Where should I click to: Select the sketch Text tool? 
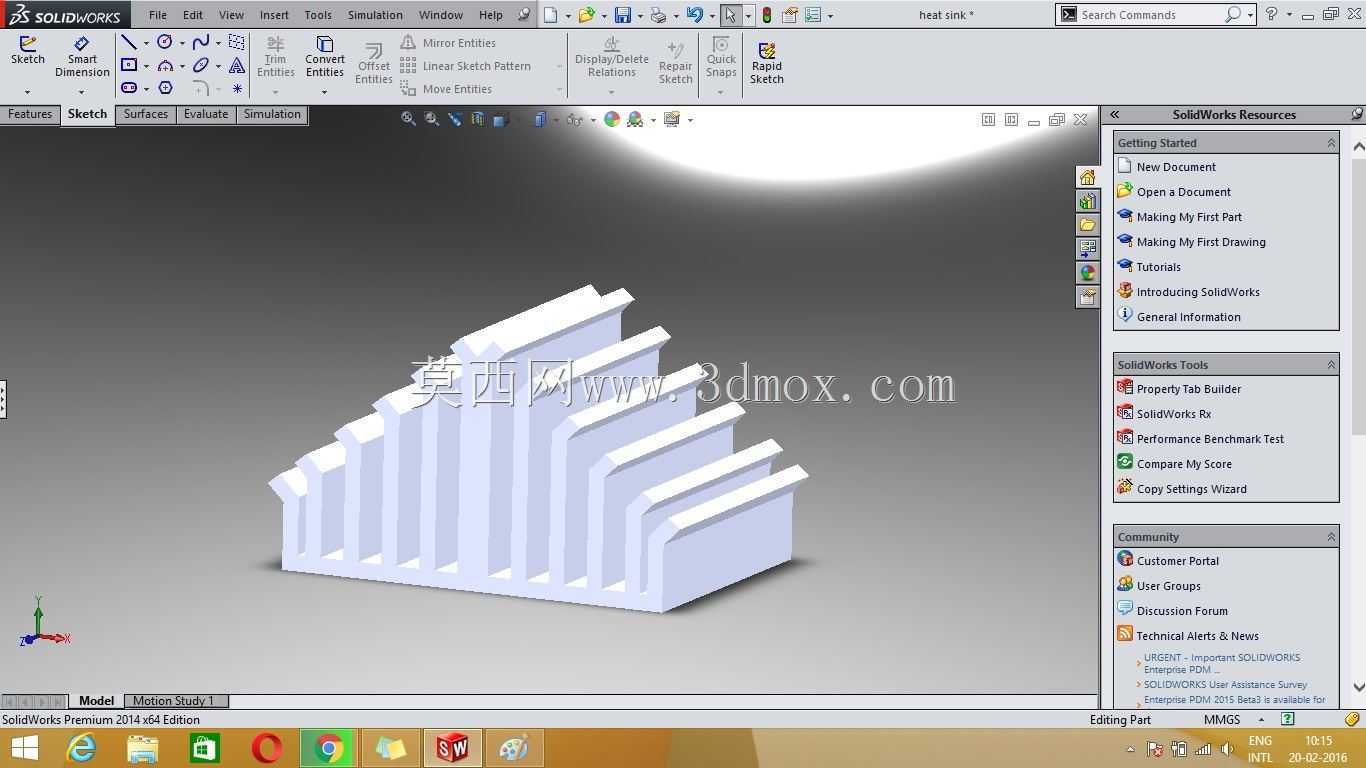pyautogui.click(x=237, y=65)
